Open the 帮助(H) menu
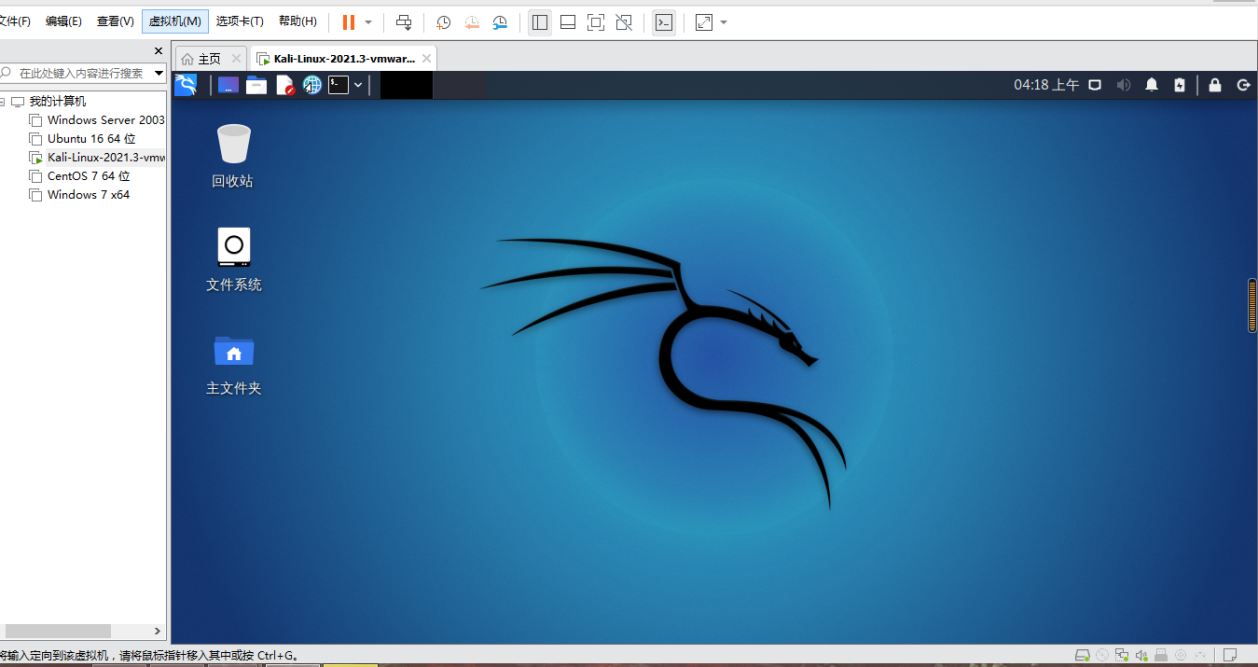 [297, 21]
